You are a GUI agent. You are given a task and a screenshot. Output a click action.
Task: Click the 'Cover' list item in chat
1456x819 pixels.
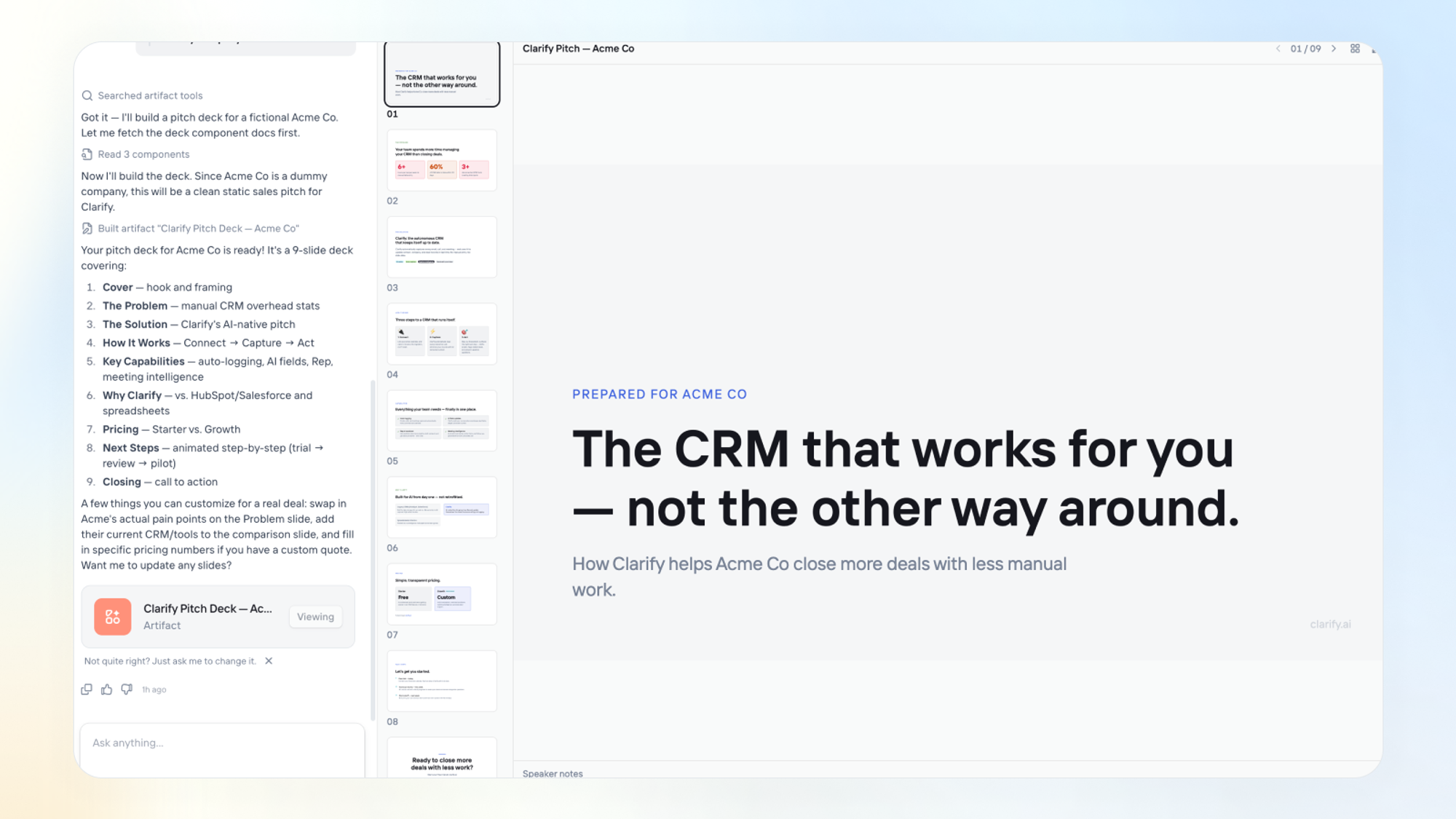coord(167,288)
